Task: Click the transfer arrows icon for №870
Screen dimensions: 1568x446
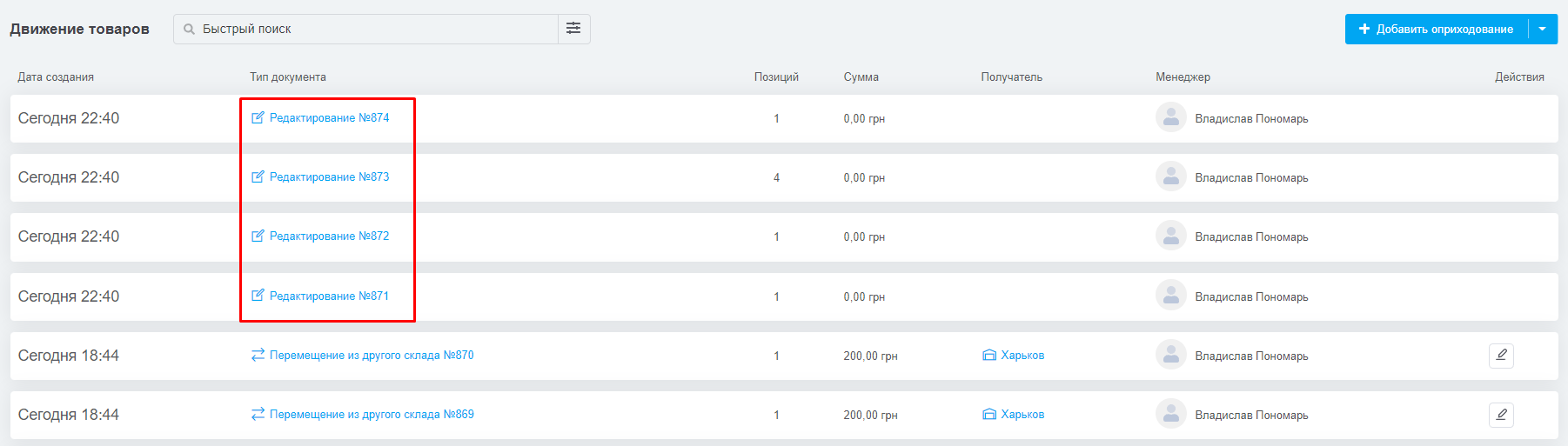Action: coord(258,355)
